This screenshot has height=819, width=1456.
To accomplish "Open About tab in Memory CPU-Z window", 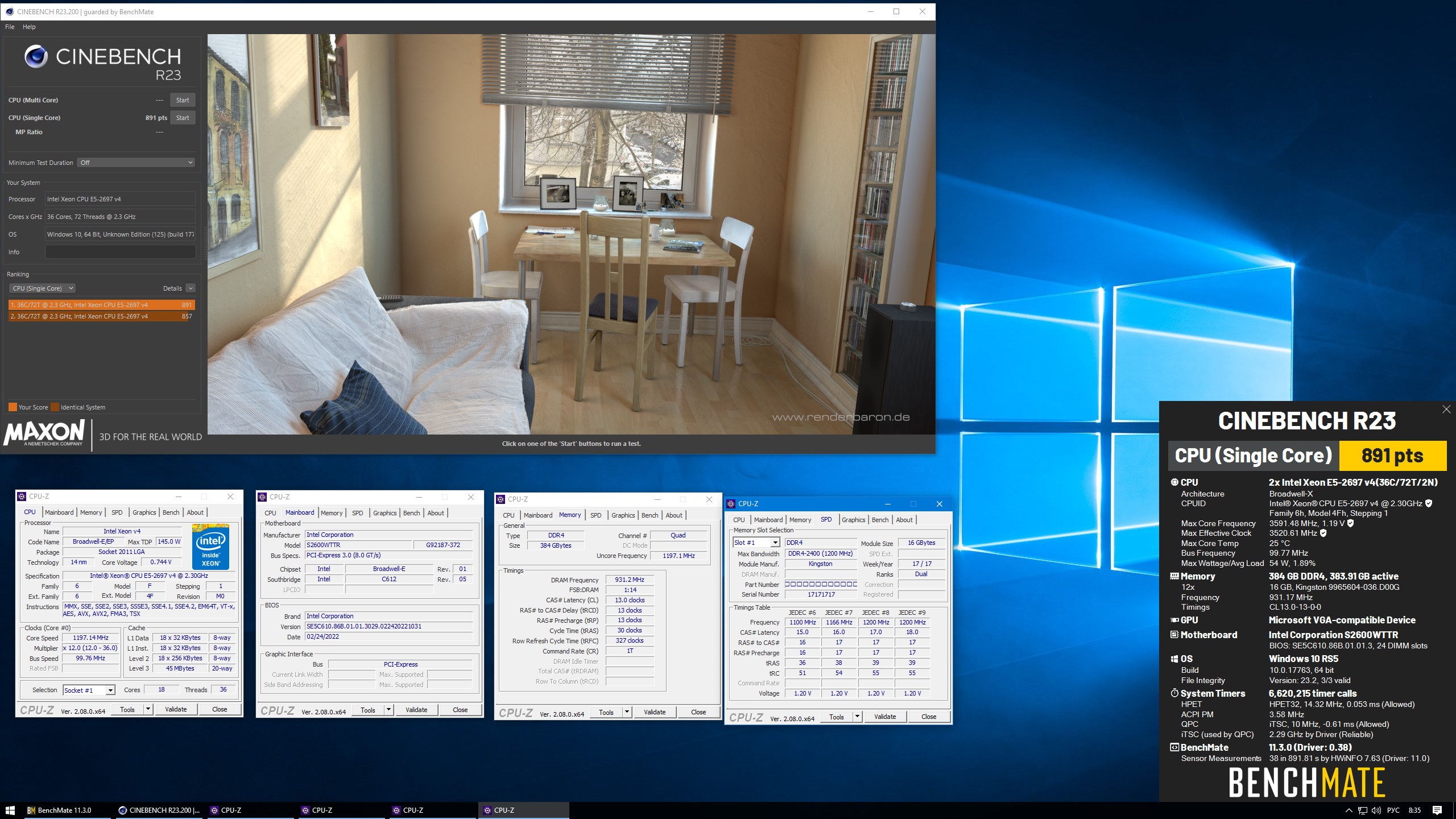I will tap(674, 515).
